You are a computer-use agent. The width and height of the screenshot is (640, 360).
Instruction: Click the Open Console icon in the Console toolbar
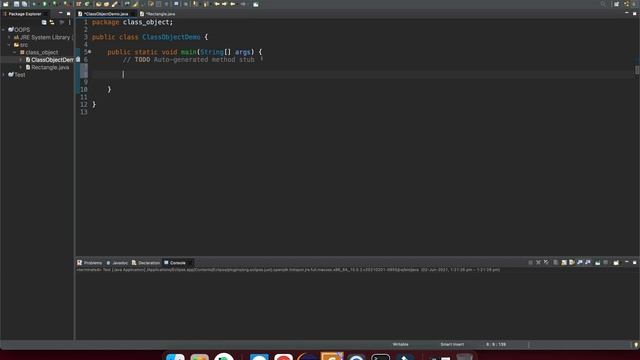(x=616, y=262)
